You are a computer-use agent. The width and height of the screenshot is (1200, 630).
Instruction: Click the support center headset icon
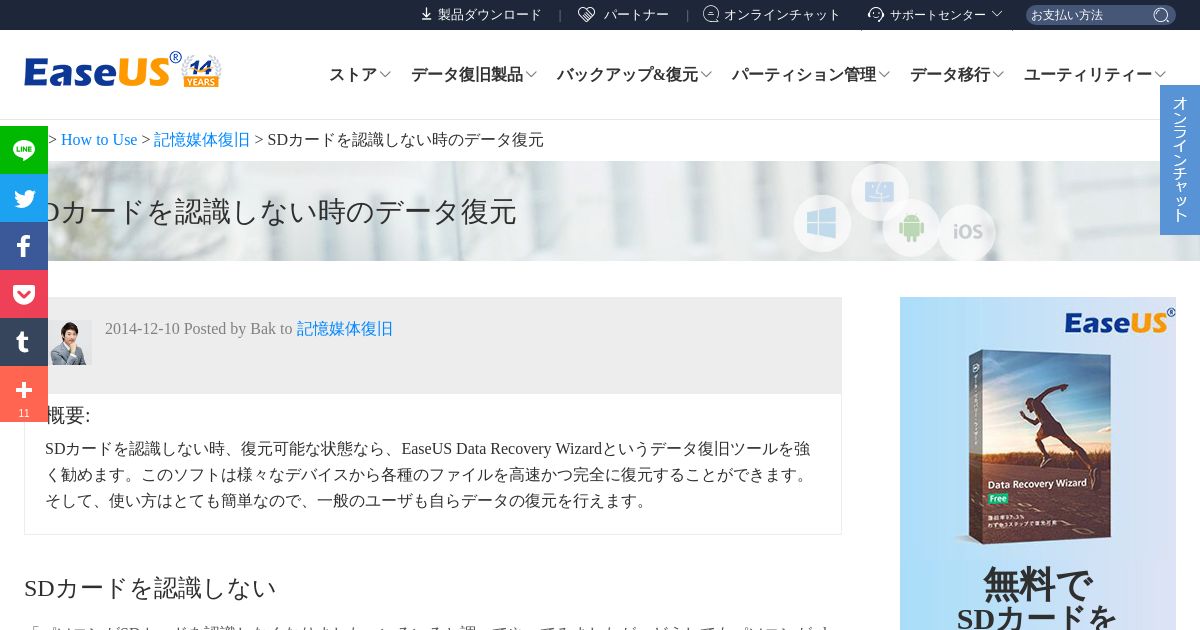coord(876,14)
